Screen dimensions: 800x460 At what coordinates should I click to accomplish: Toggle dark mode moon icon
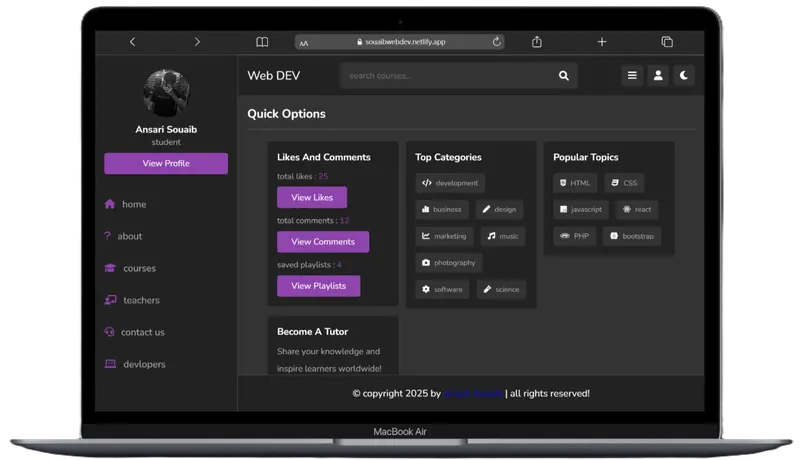tap(684, 75)
